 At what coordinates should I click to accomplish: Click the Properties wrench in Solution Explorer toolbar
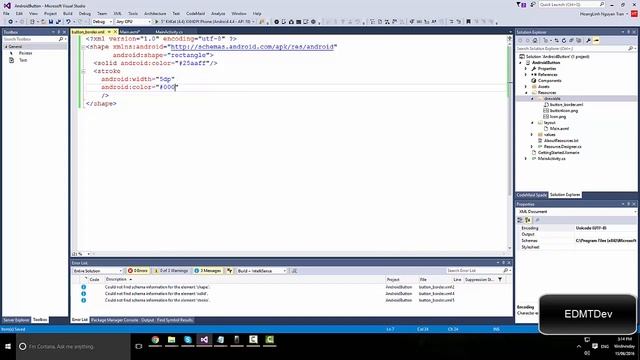point(588,40)
